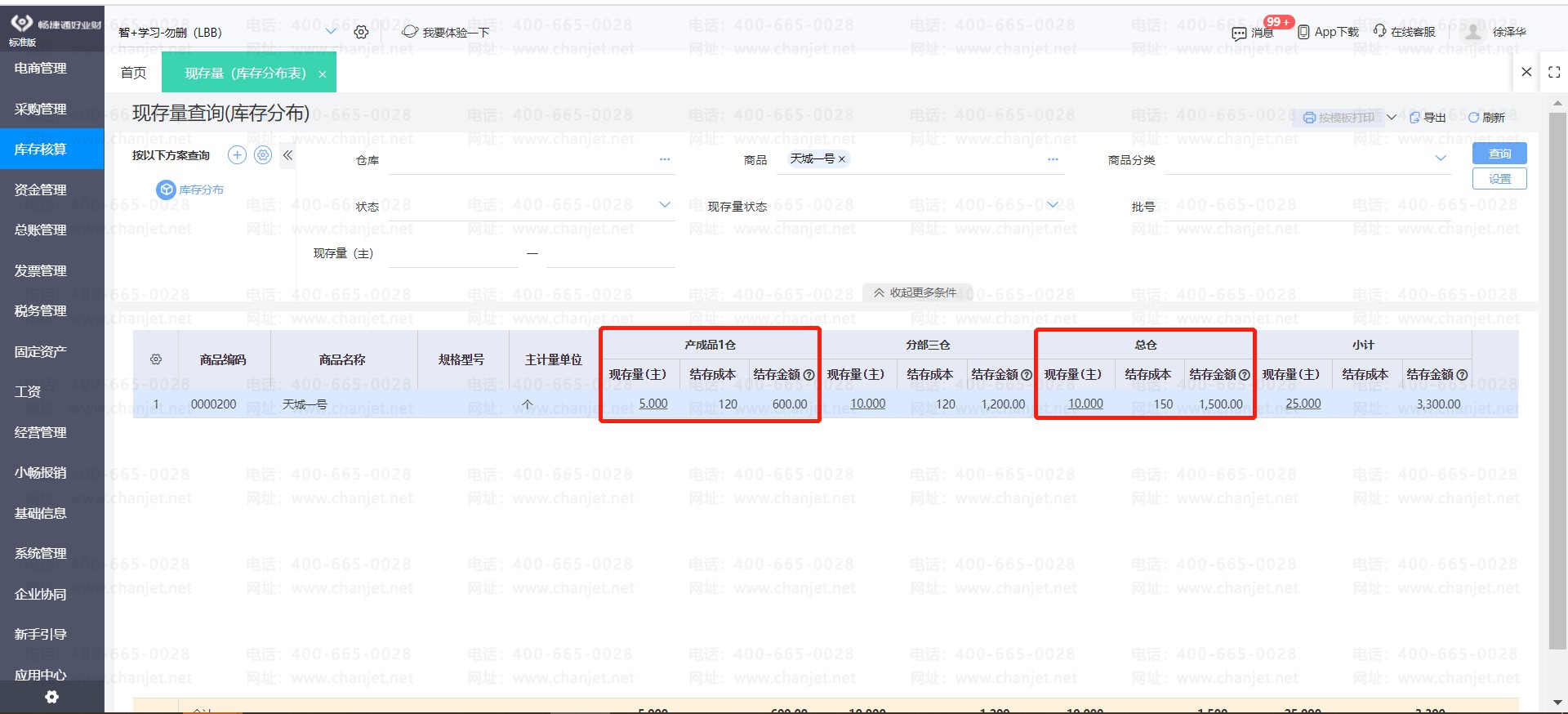This screenshot has height=714, width=1568.
Task: Open table column settings gear icon
Action: pyautogui.click(x=156, y=359)
